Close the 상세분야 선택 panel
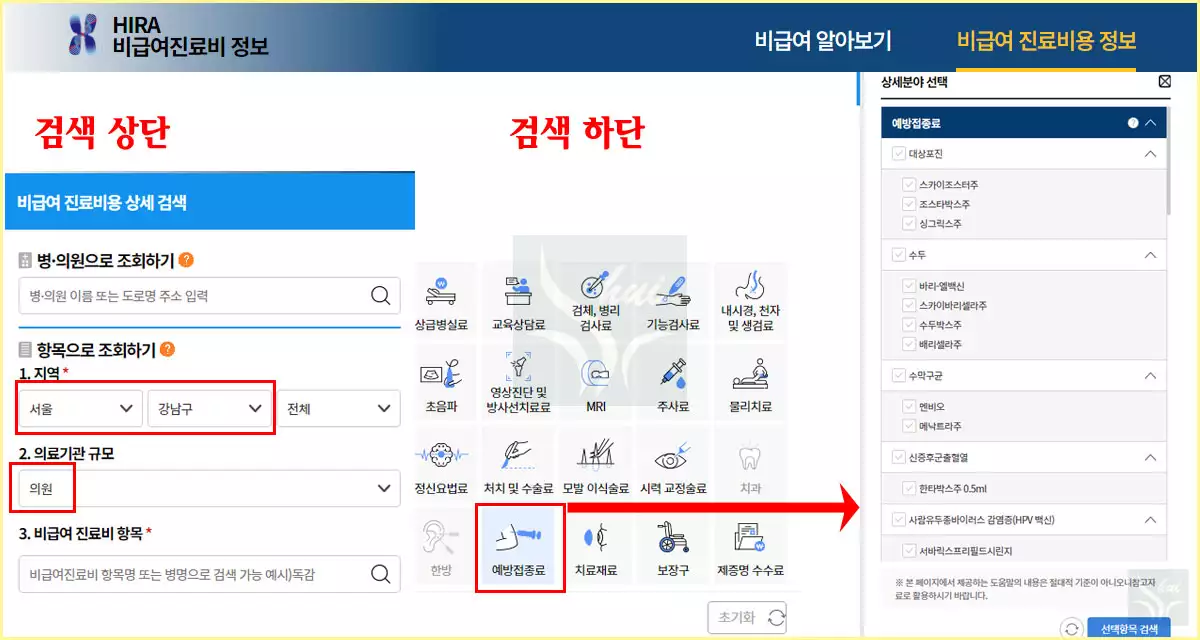The height and width of the screenshot is (640, 1200). click(1164, 81)
